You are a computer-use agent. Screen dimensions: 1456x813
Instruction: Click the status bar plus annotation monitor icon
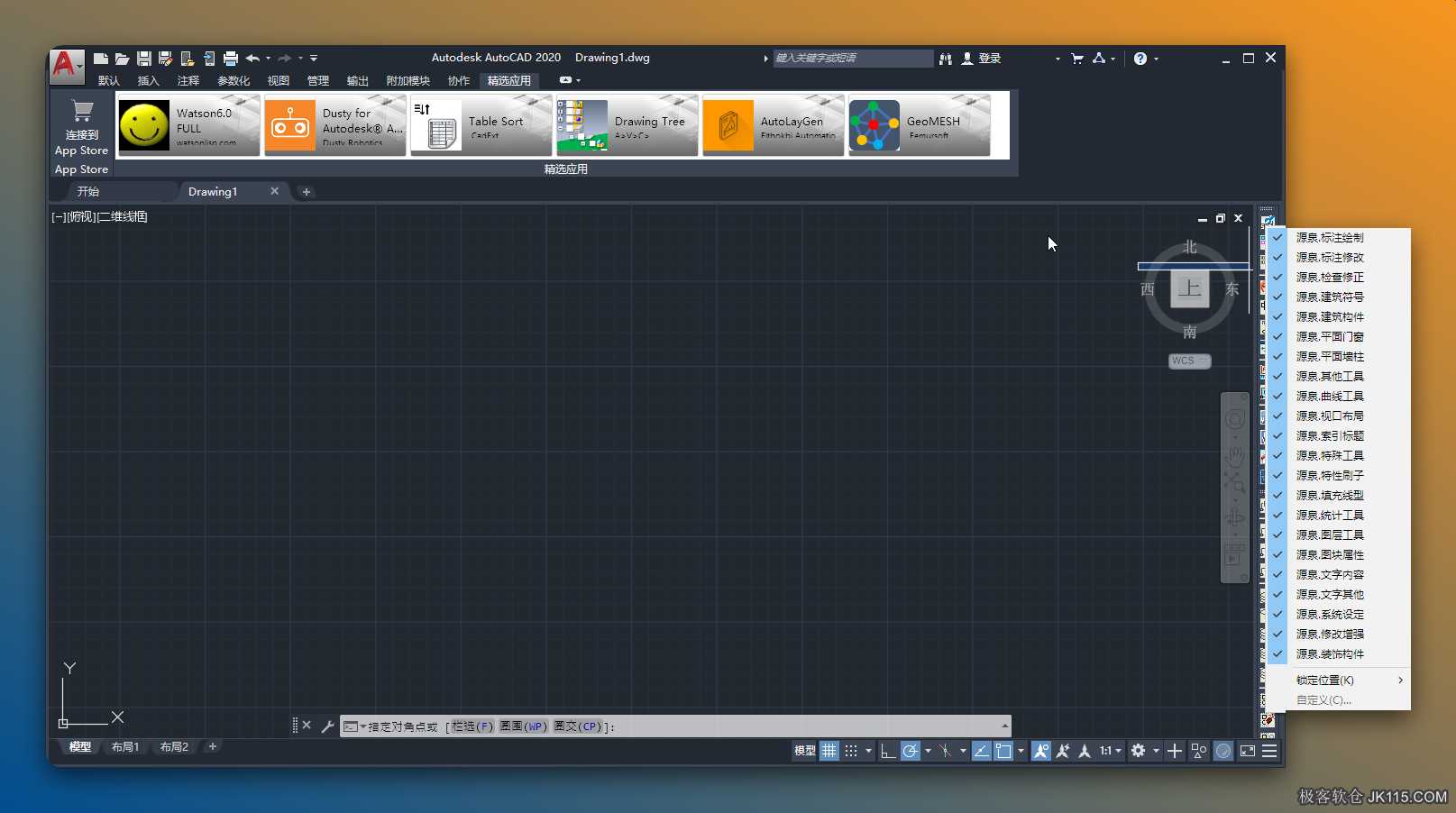click(1174, 751)
